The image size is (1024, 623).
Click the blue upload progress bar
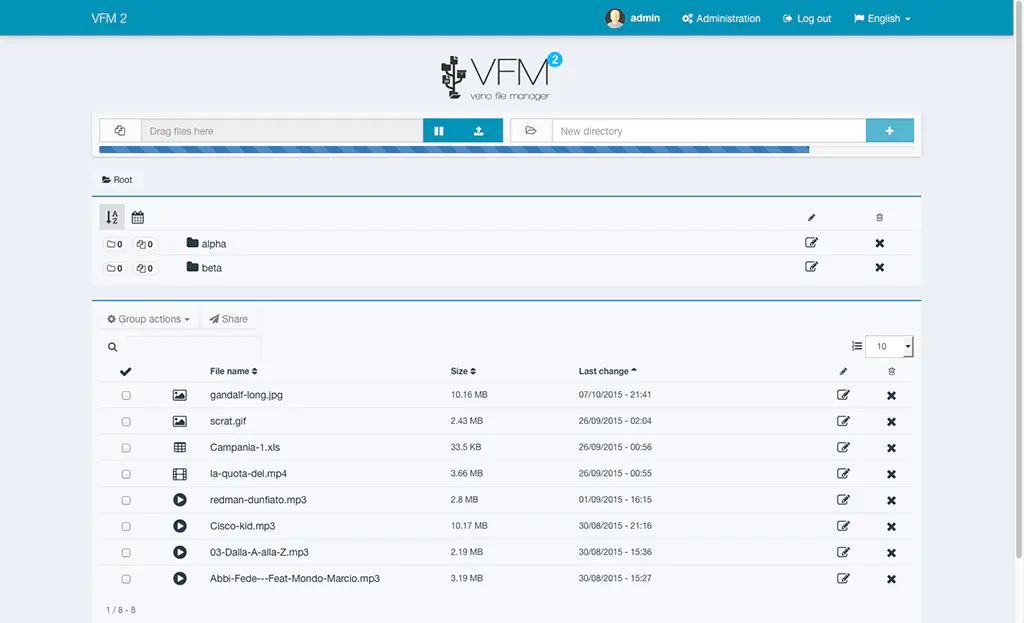point(453,150)
